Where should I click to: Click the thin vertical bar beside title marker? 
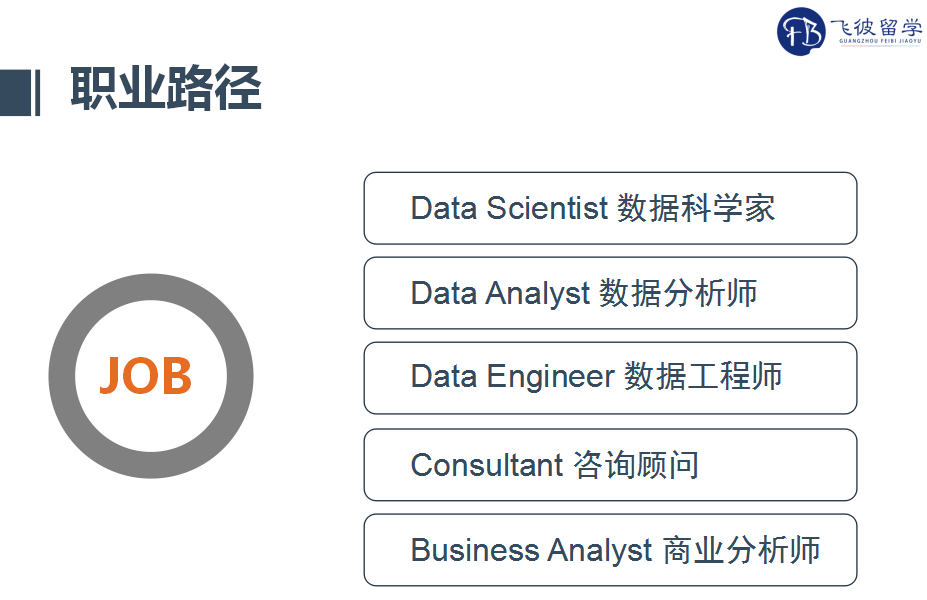(38, 93)
